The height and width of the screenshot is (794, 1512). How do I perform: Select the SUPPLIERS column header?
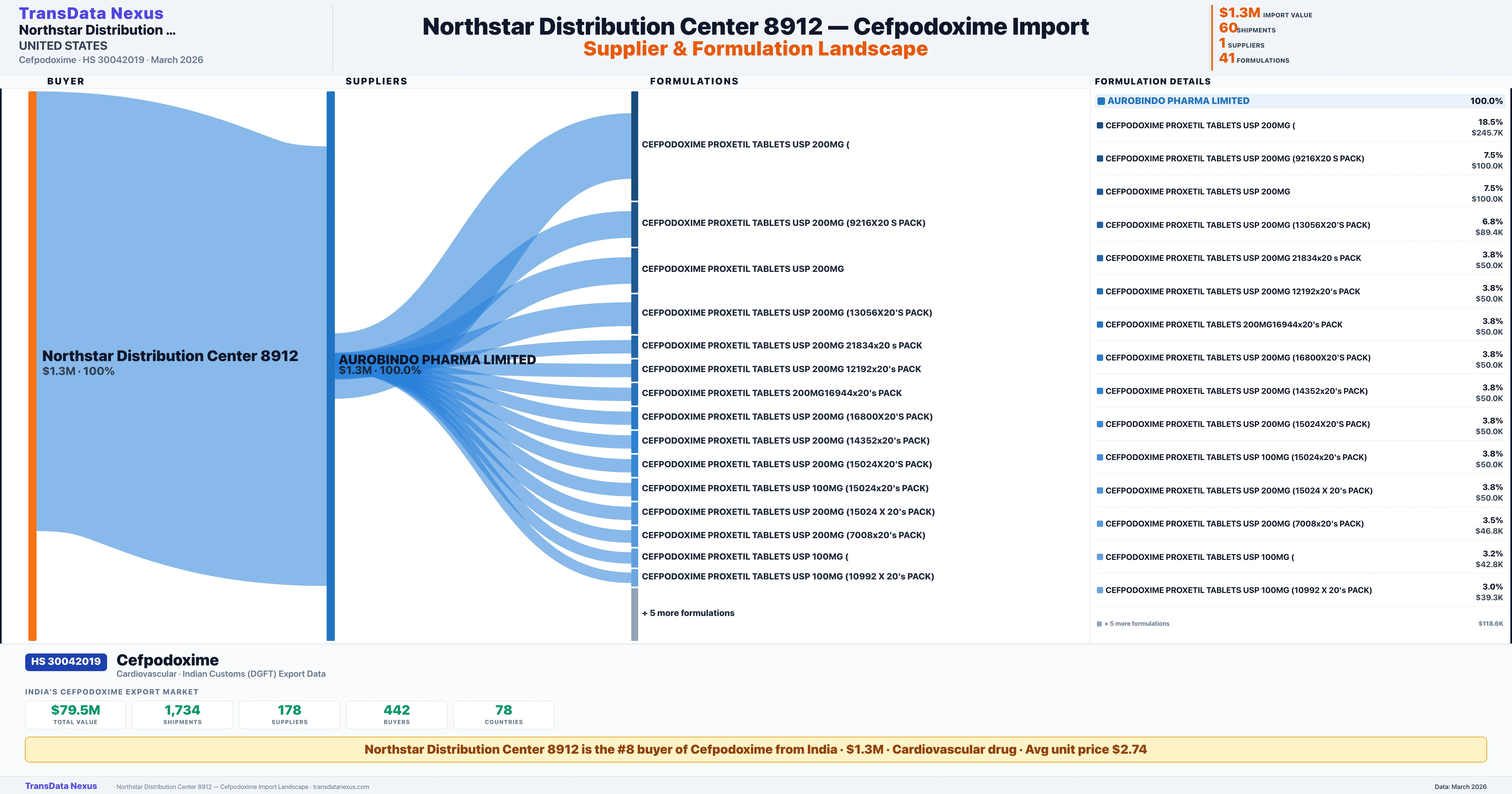[376, 81]
